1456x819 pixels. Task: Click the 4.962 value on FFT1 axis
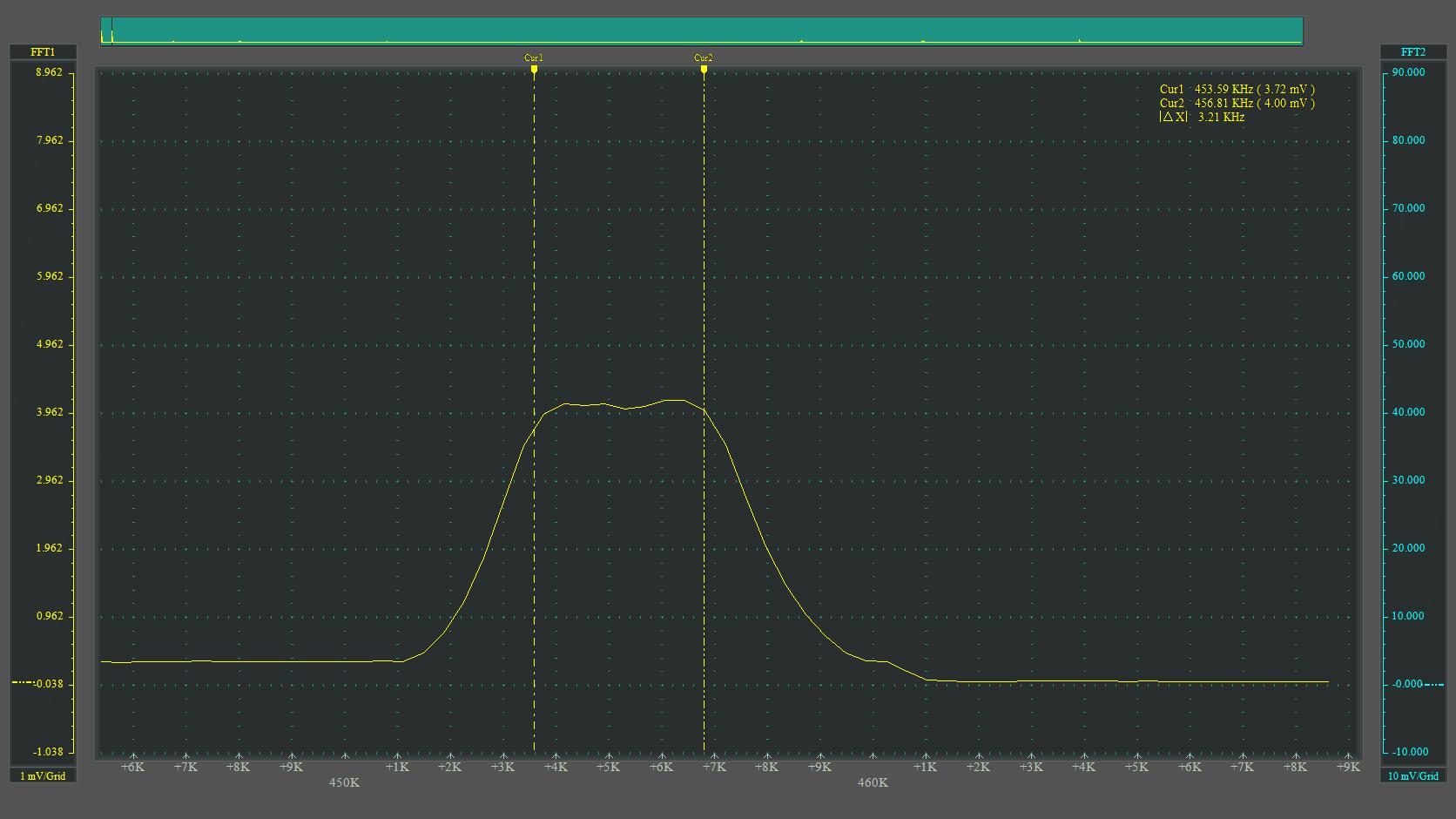49,344
